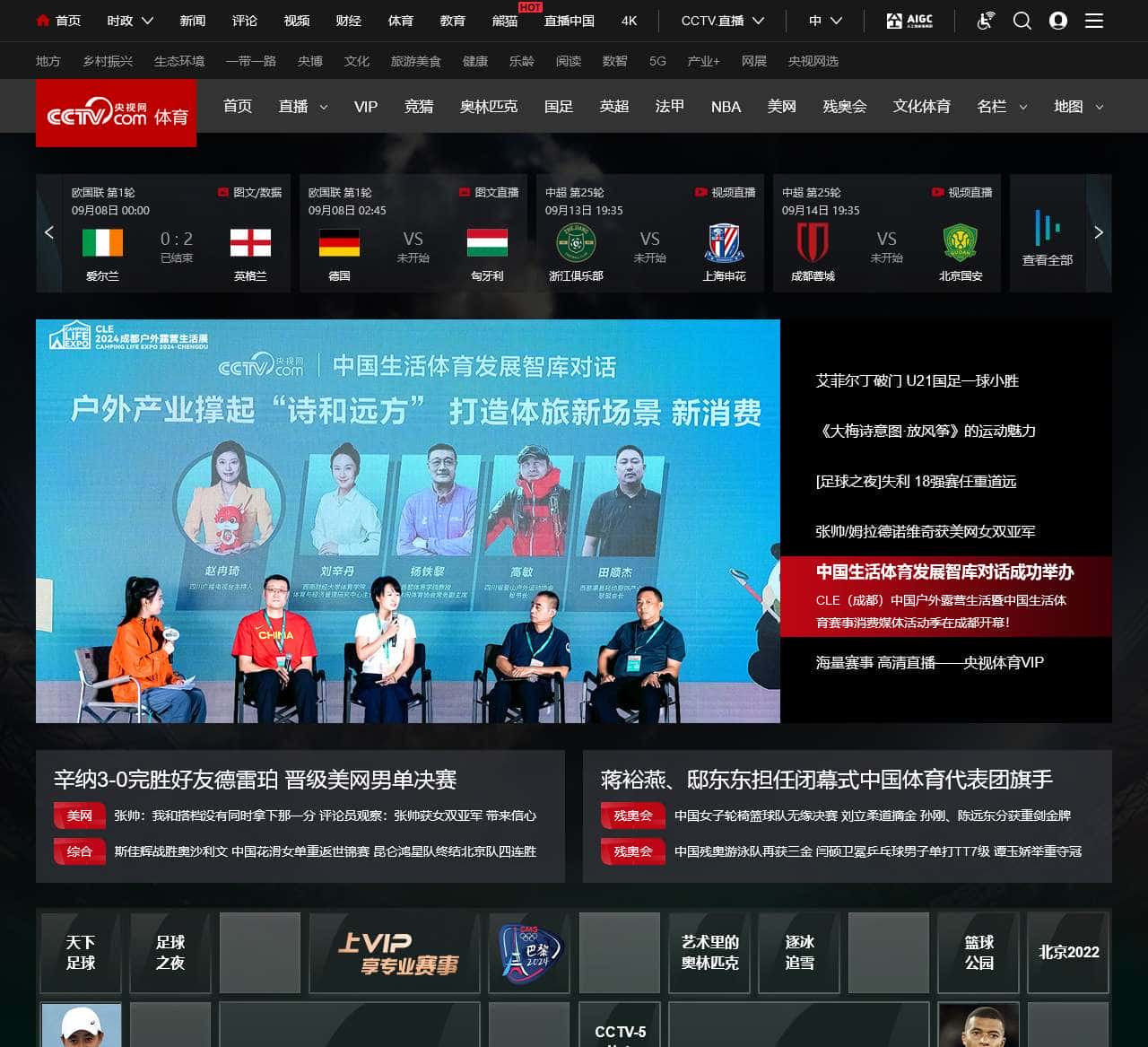
Task: Go to previous matches with left arrow
Action: [49, 232]
